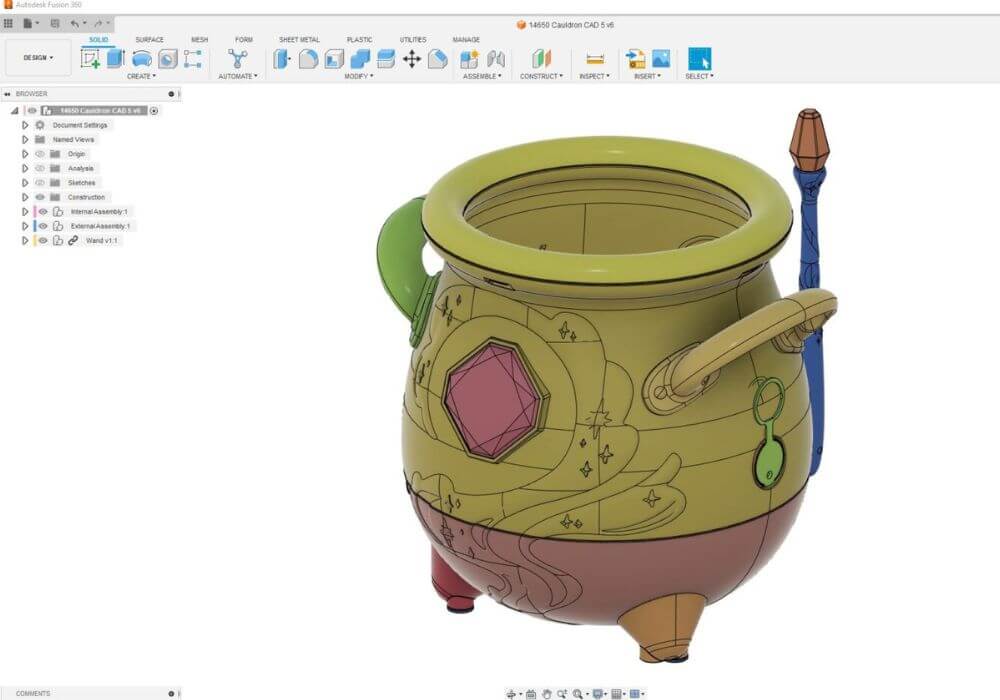Select the Create Sketch tool
1000x700 pixels.
(x=90, y=59)
